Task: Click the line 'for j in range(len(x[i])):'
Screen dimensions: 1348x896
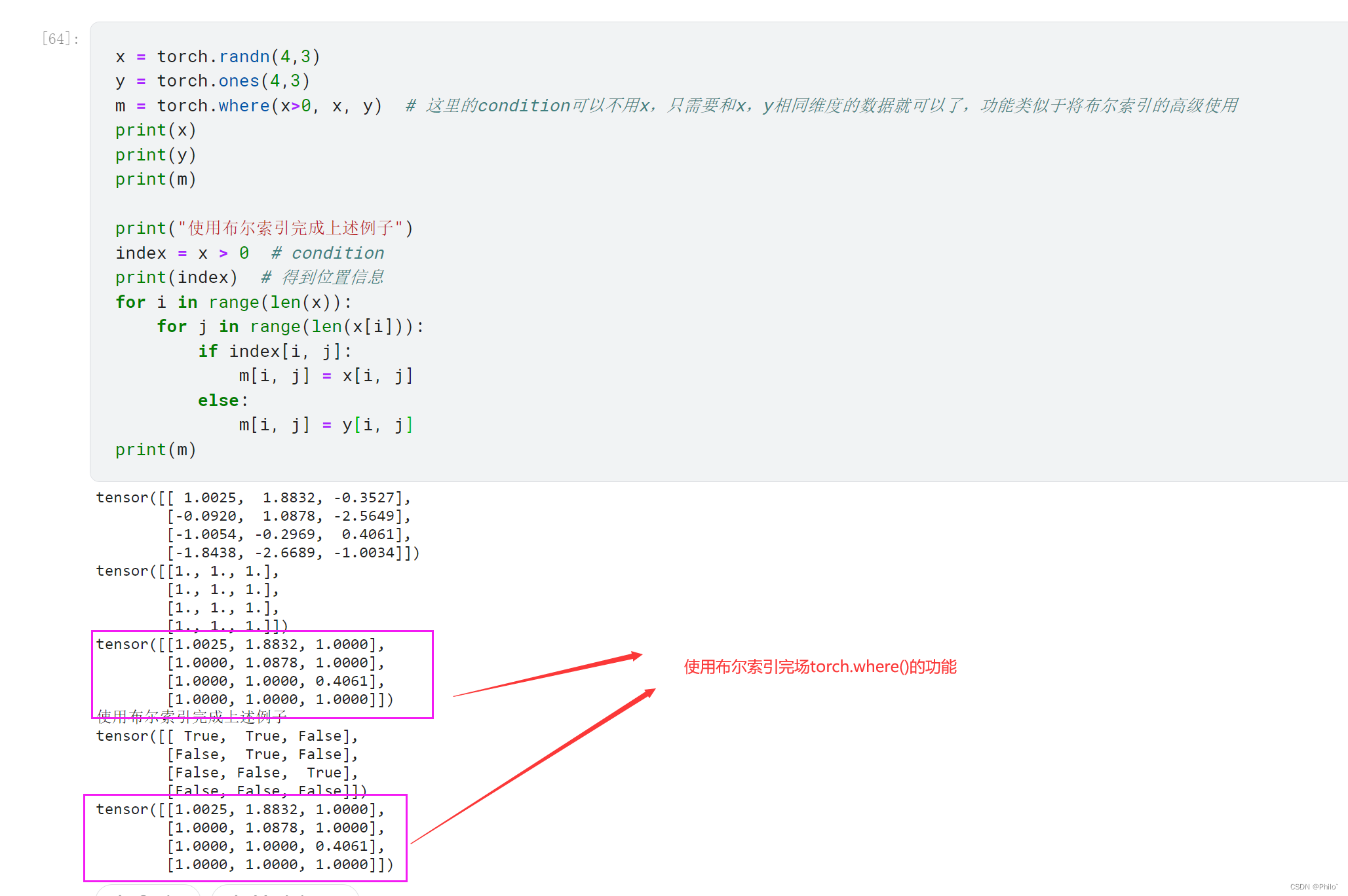Action: point(291,326)
